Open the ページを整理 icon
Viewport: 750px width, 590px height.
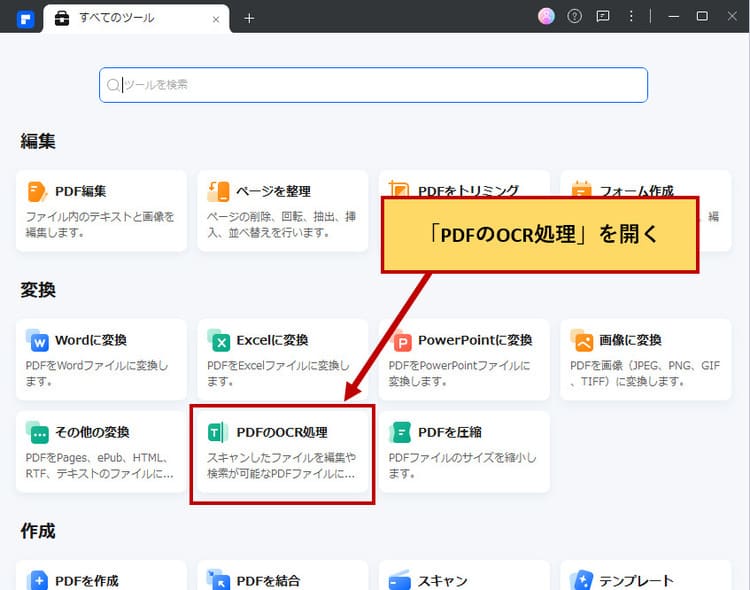pyautogui.click(x=219, y=191)
